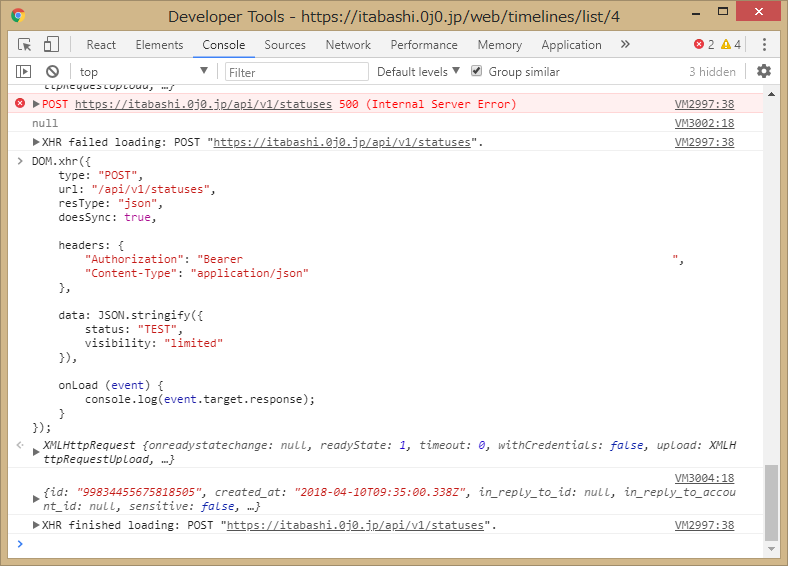This screenshot has width=788, height=566.
Task: Show the console sidebar icon
Action: point(24,72)
